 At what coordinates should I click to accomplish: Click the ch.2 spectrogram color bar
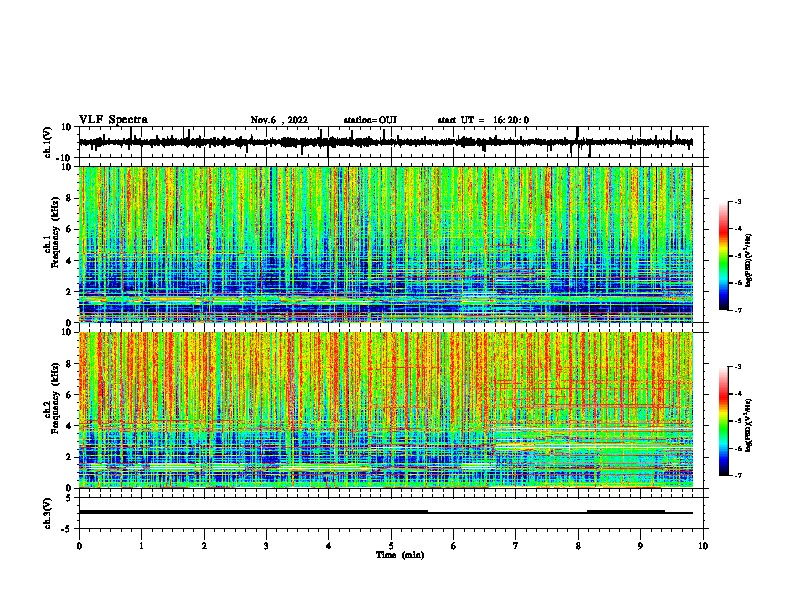click(724, 421)
